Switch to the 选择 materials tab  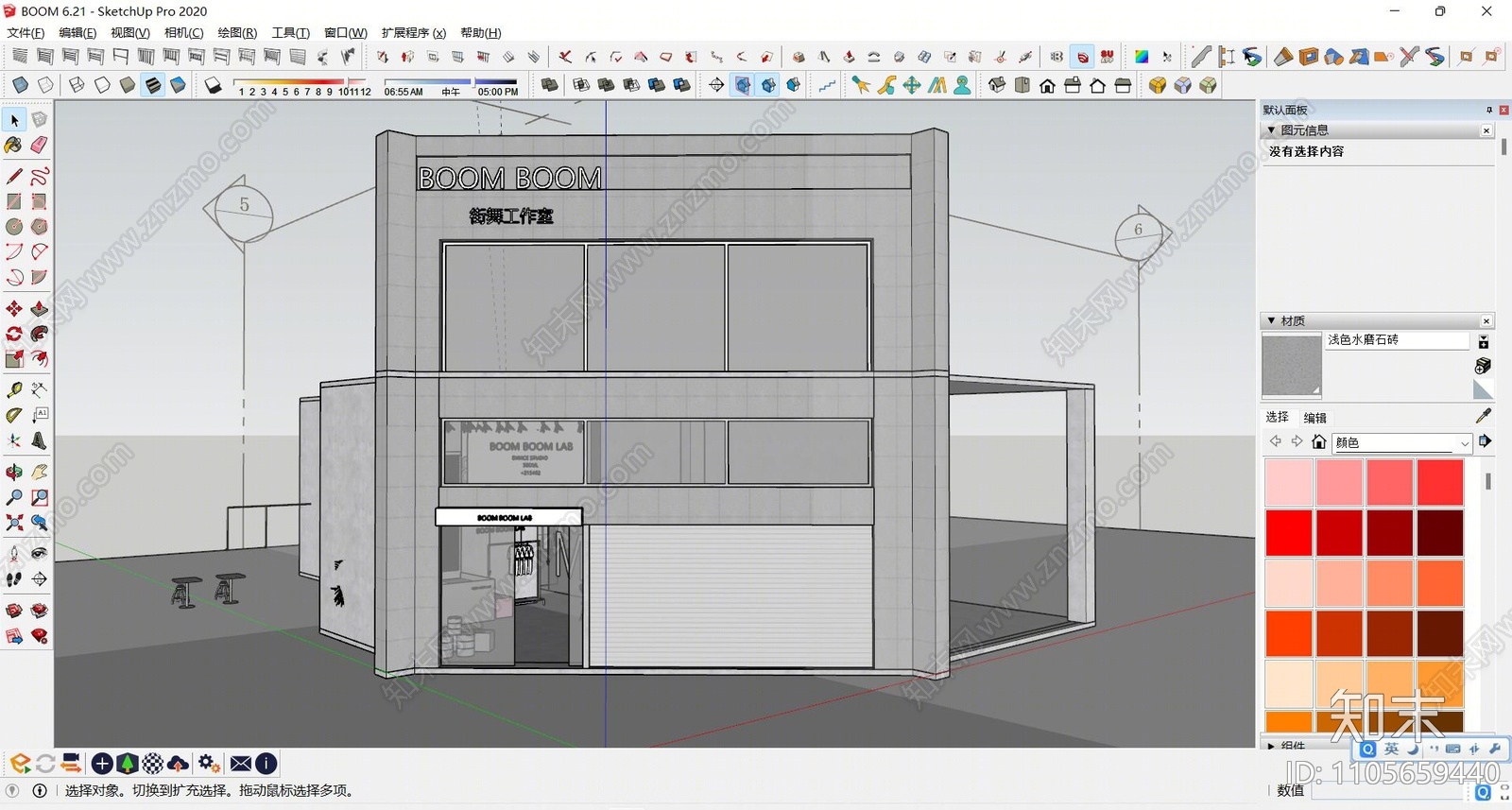(x=1277, y=417)
